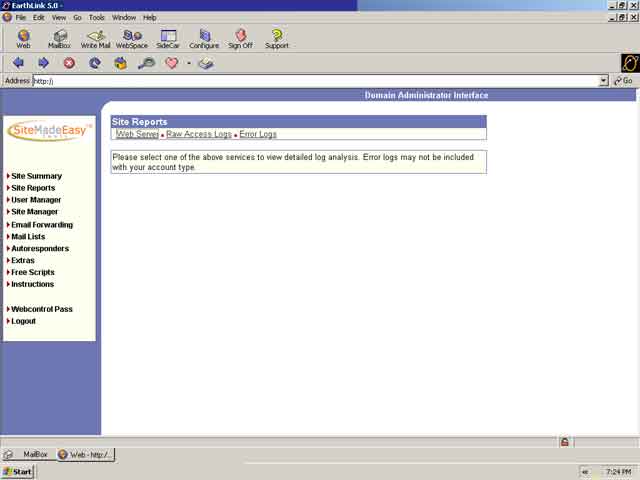This screenshot has height=480, width=640.
Task: Open the Tools menu
Action: (96, 17)
